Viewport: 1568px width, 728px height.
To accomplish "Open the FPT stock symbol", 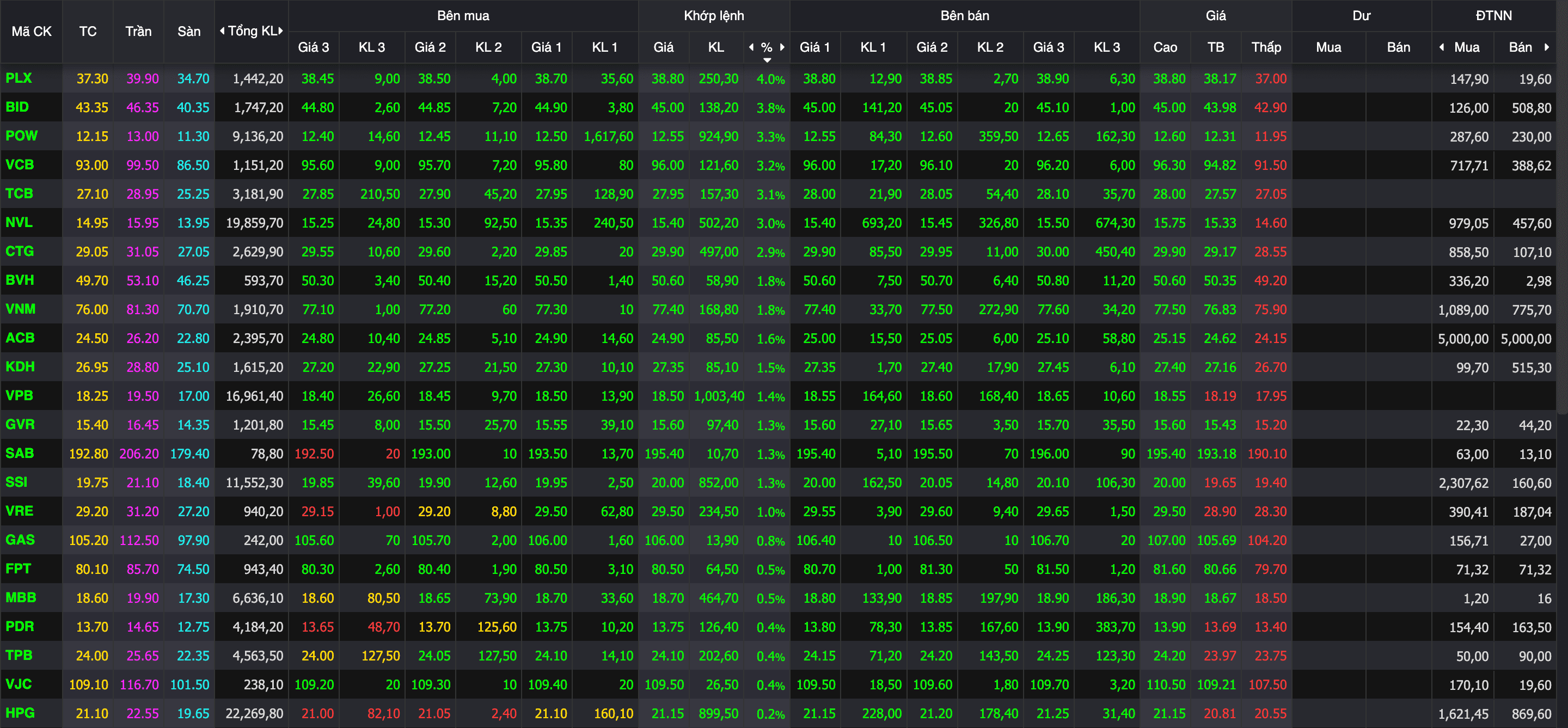I will 19,568.
